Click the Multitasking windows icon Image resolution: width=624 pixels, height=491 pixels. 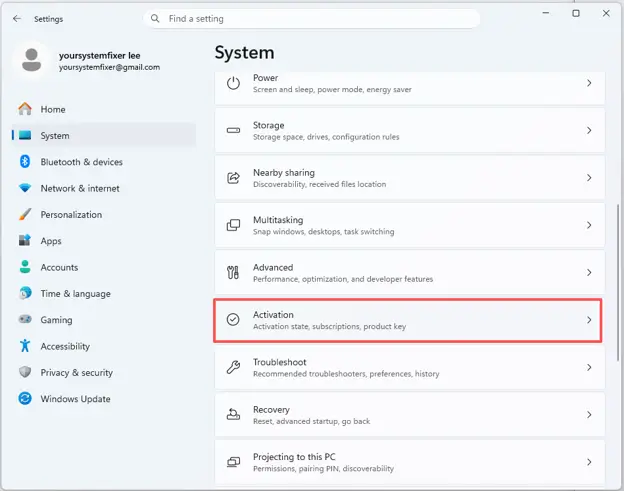[x=233, y=225]
